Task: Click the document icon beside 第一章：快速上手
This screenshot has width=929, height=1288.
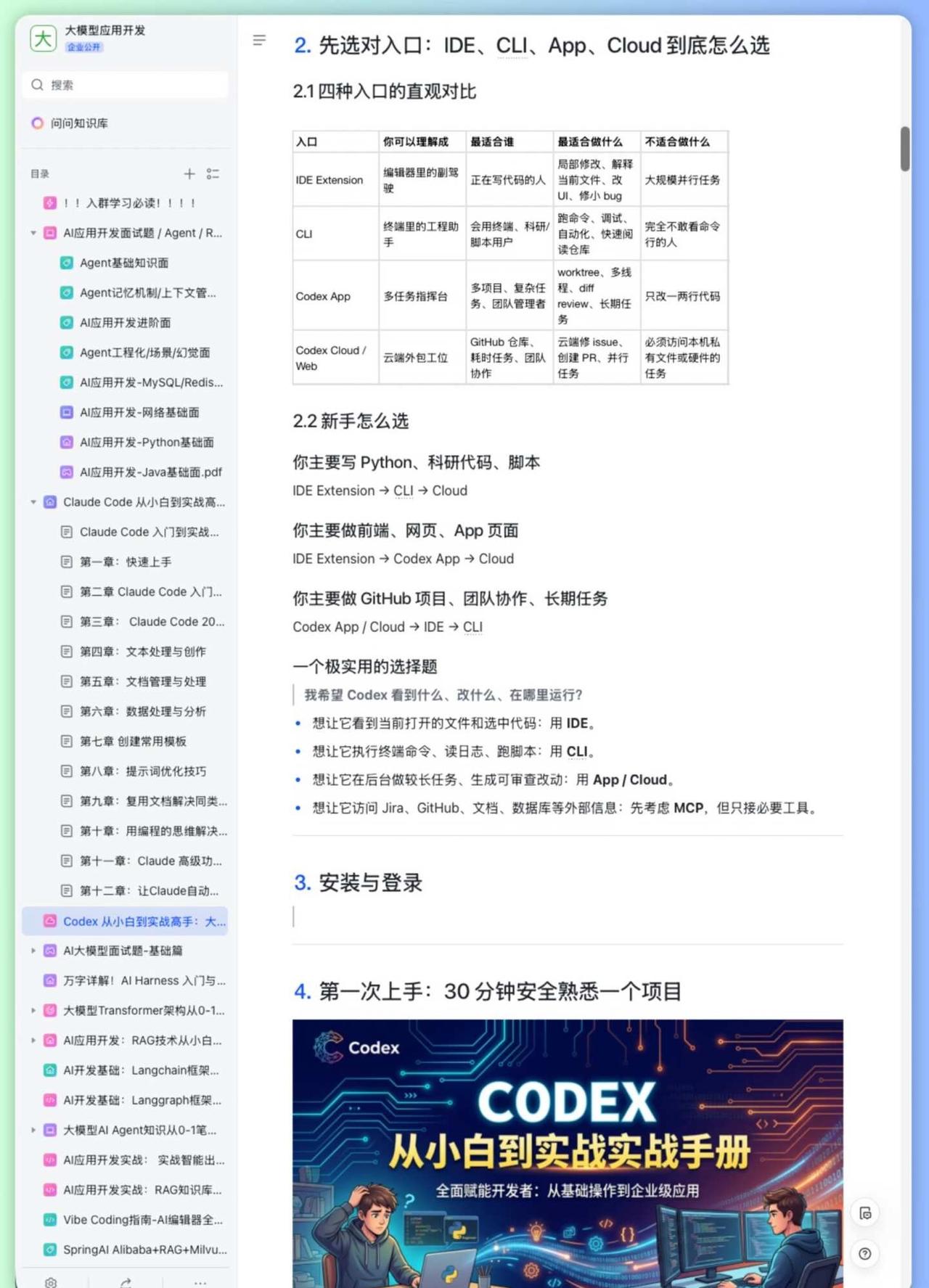Action: pos(67,562)
